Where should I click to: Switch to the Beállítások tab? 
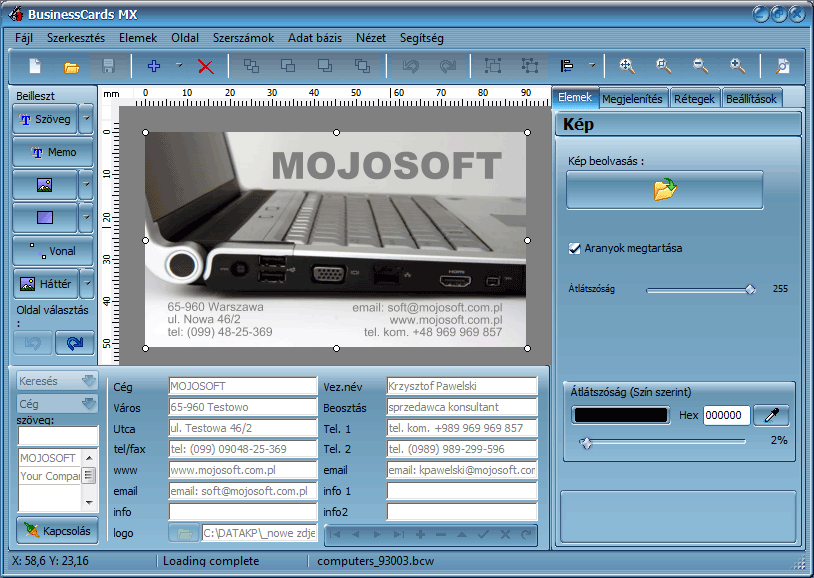pyautogui.click(x=751, y=99)
